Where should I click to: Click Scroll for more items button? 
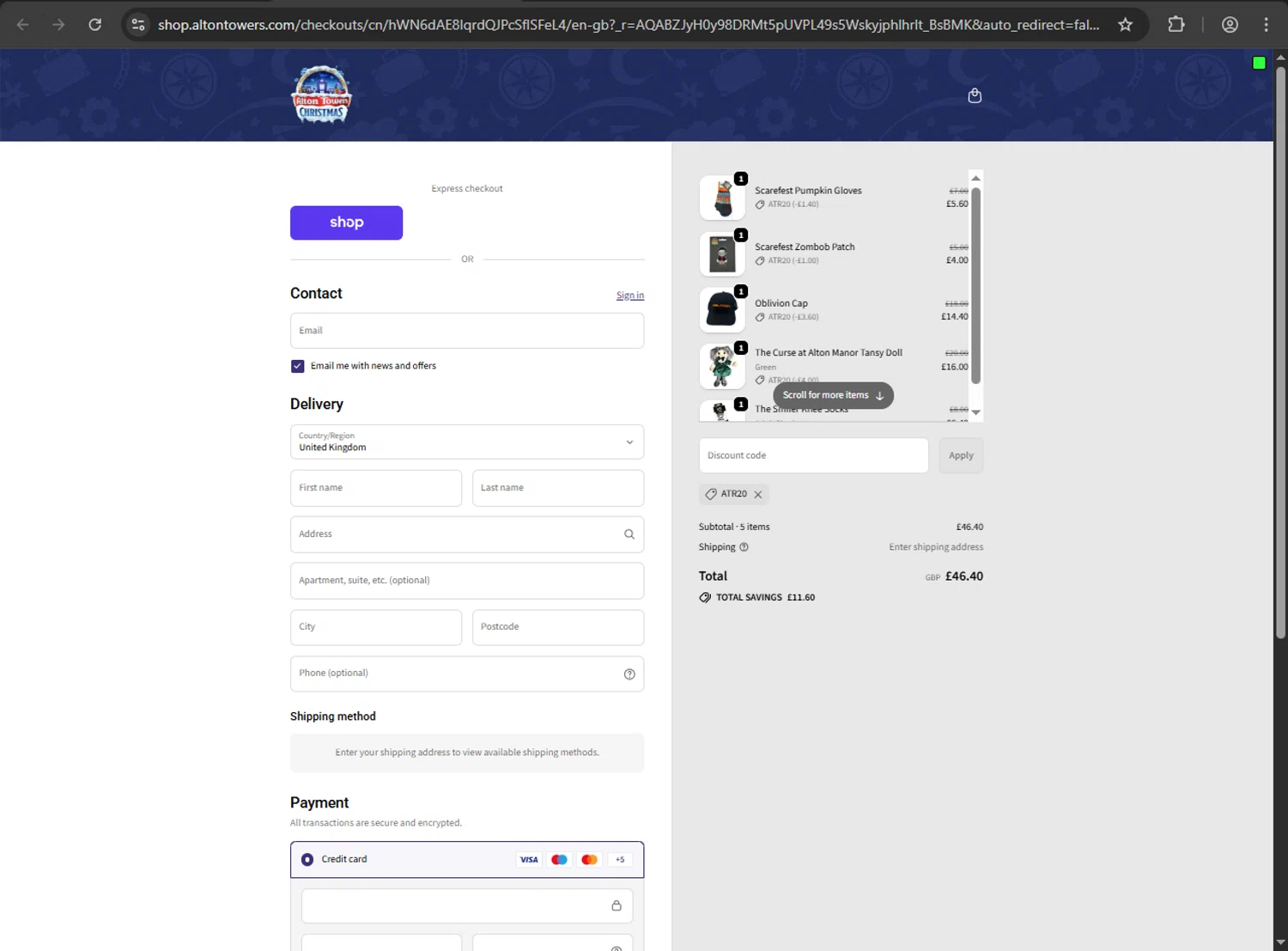[x=833, y=395]
